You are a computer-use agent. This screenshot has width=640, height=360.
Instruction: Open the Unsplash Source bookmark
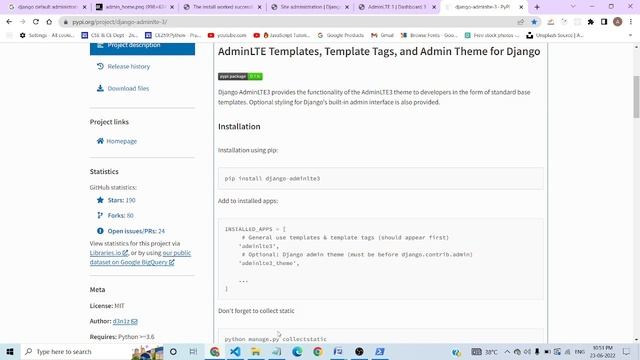tap(554, 36)
